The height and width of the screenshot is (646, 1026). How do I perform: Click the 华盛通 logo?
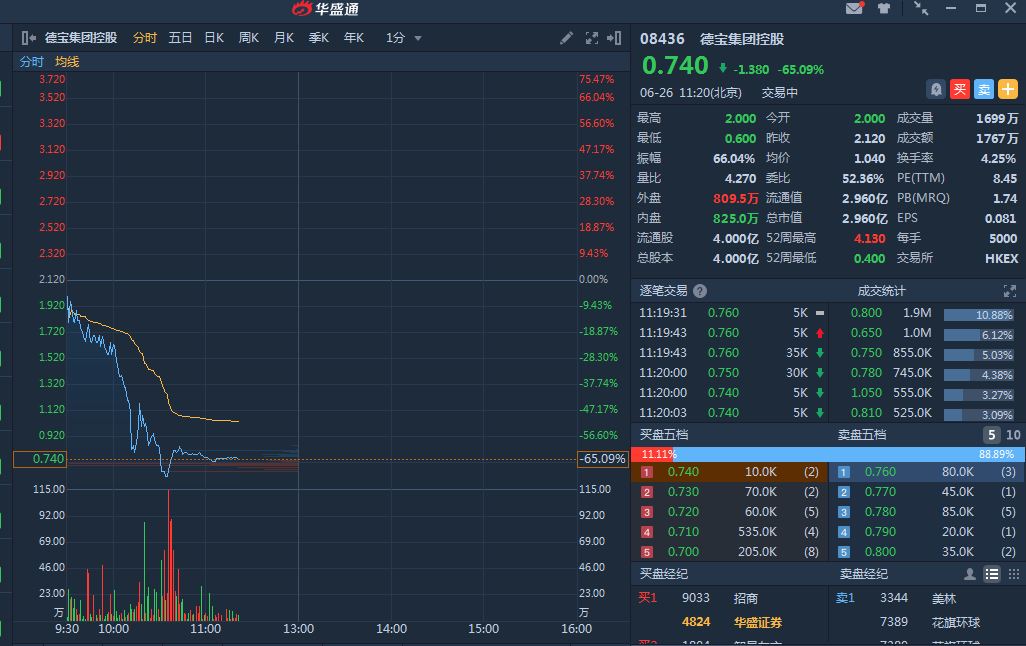click(325, 9)
